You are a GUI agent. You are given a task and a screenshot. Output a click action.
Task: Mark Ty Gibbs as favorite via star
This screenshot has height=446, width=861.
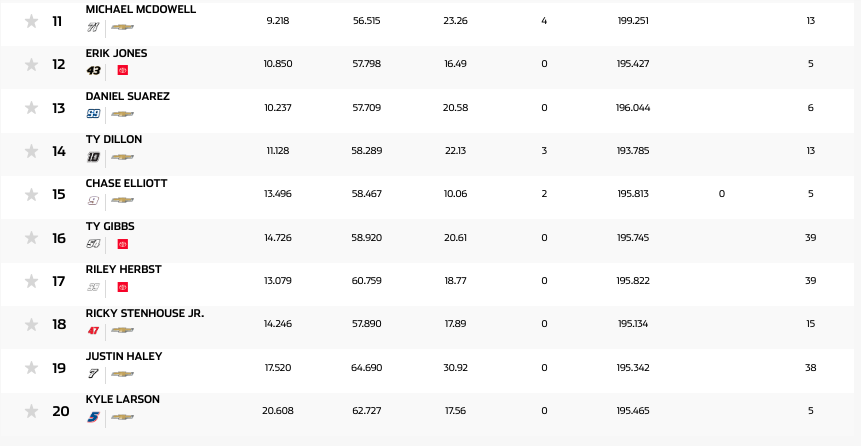click(32, 238)
